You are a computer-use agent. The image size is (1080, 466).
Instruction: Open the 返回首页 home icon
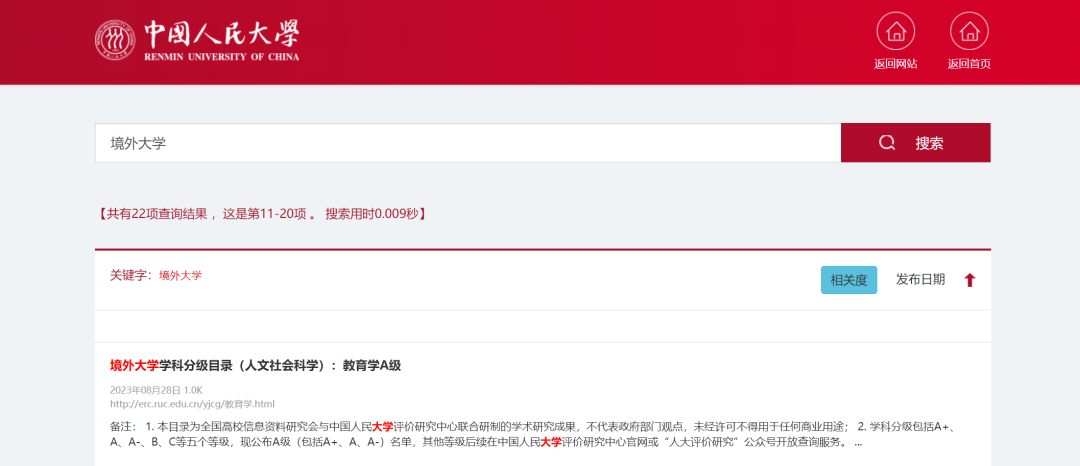click(969, 31)
